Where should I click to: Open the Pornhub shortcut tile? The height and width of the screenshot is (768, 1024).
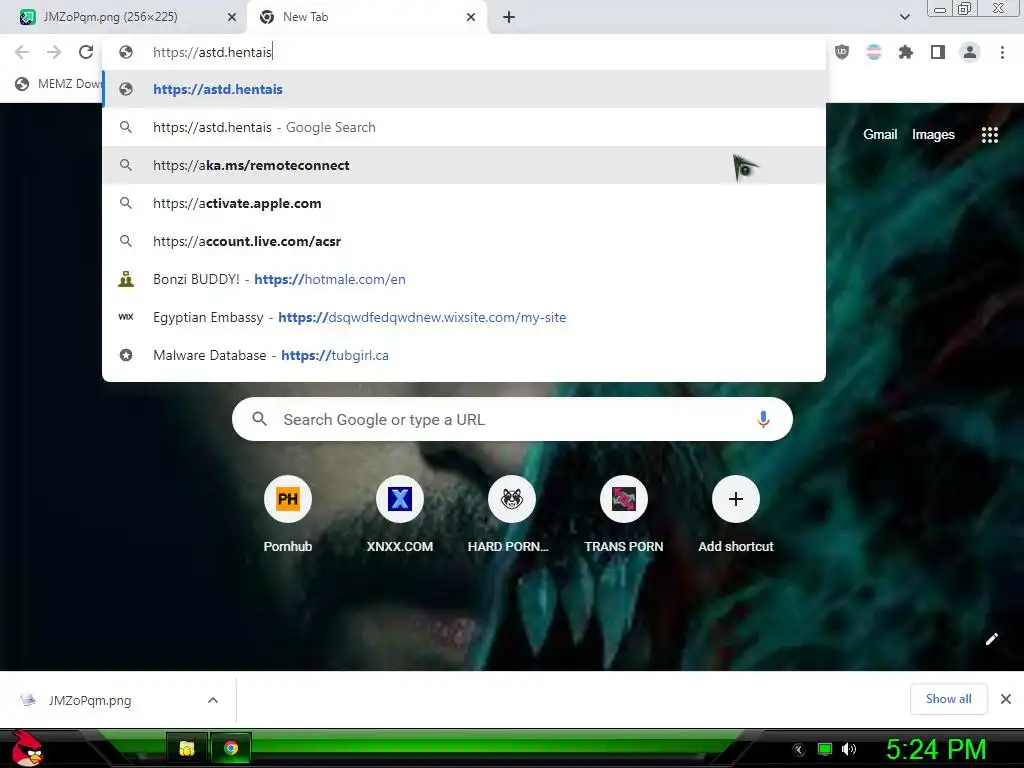288,515
